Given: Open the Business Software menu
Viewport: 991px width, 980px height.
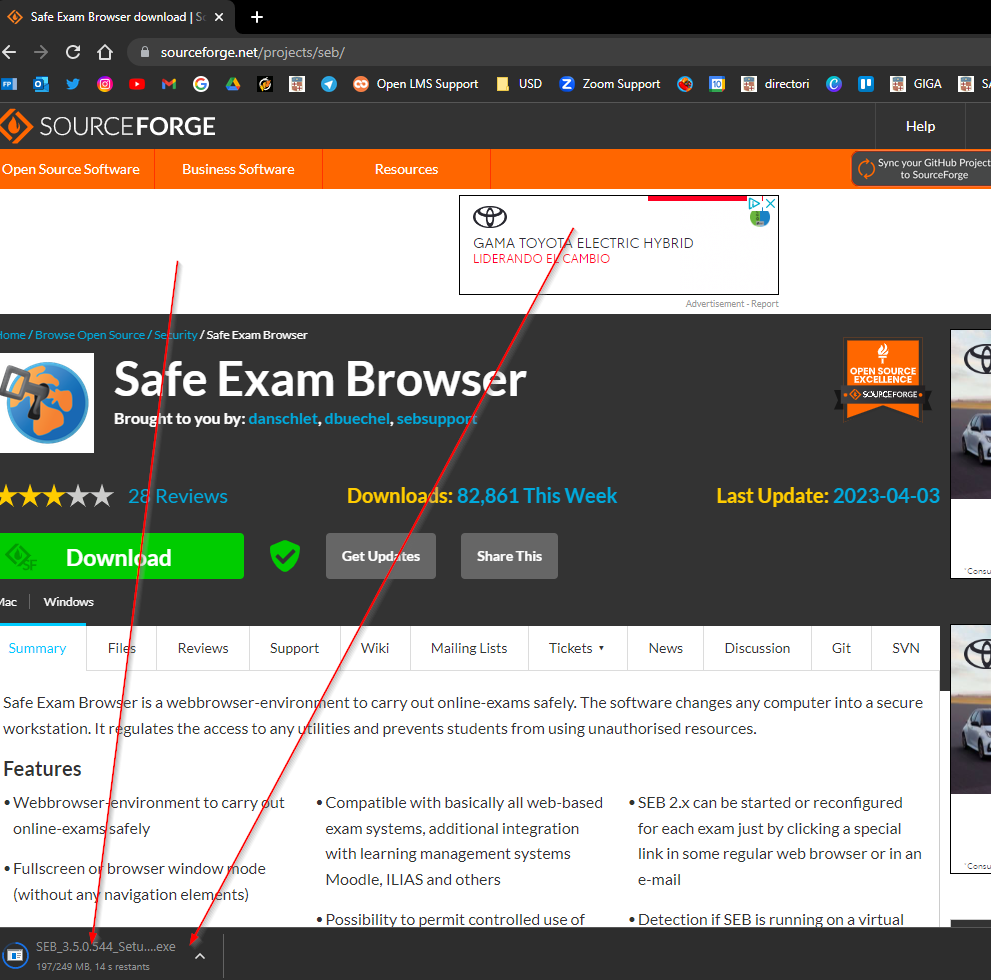Looking at the screenshot, I should point(238,169).
